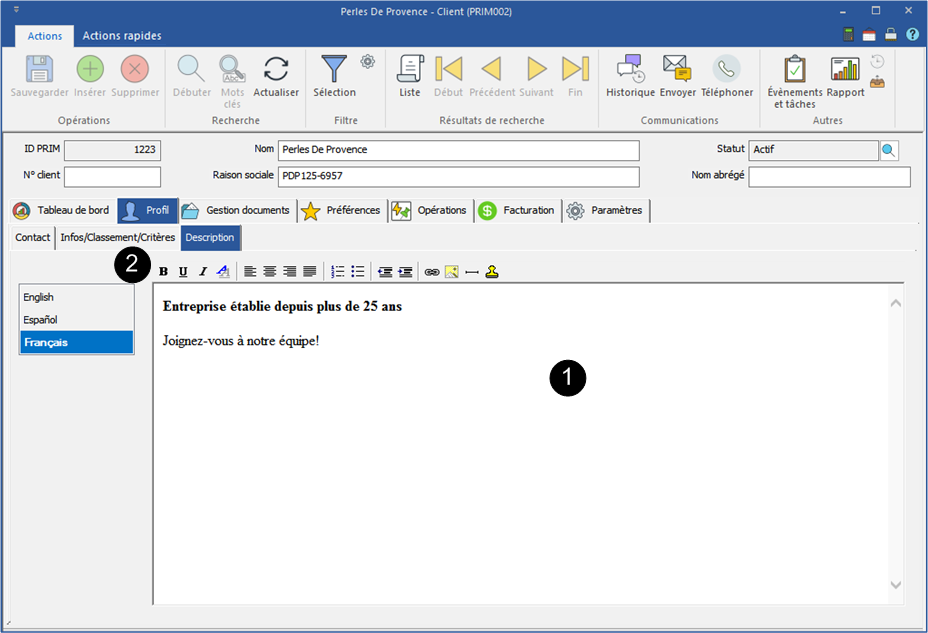Click the inbox tray archive icon
The width and height of the screenshot is (928, 633).
tap(877, 82)
